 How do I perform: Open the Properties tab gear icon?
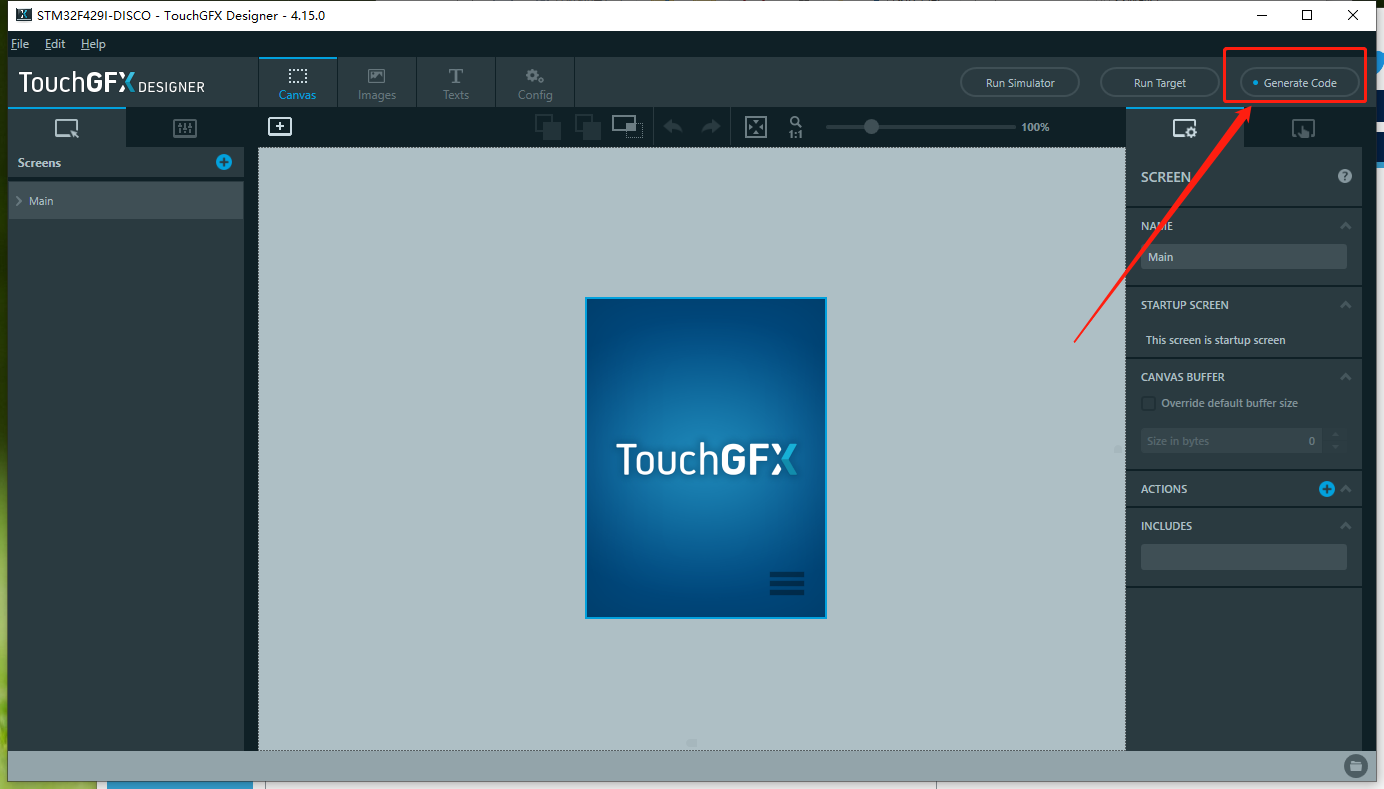click(x=1185, y=128)
